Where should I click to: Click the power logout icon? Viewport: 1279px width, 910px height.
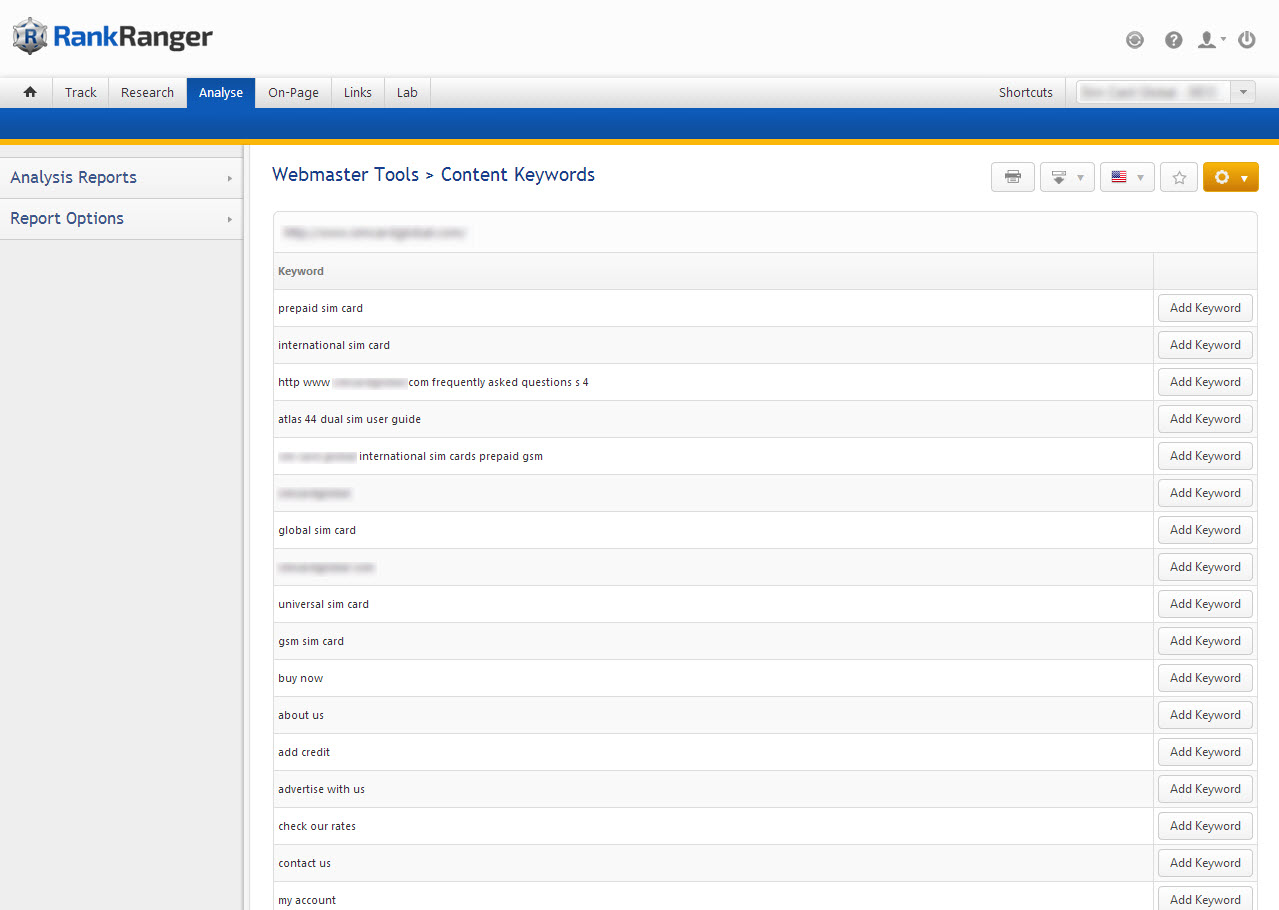tap(1246, 40)
